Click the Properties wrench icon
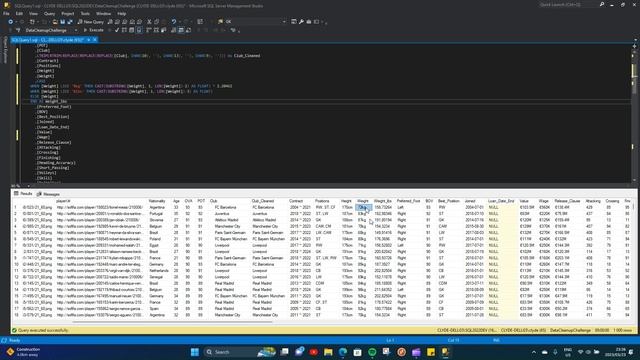Screen dimensions: 640x360 [301, 22]
